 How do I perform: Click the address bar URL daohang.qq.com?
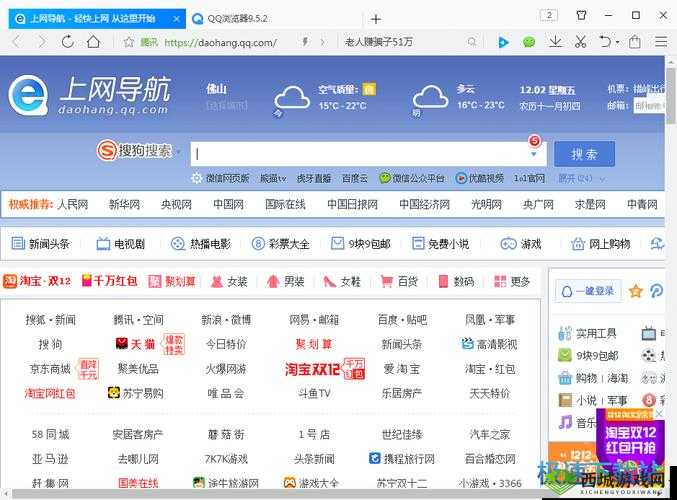tap(220, 42)
